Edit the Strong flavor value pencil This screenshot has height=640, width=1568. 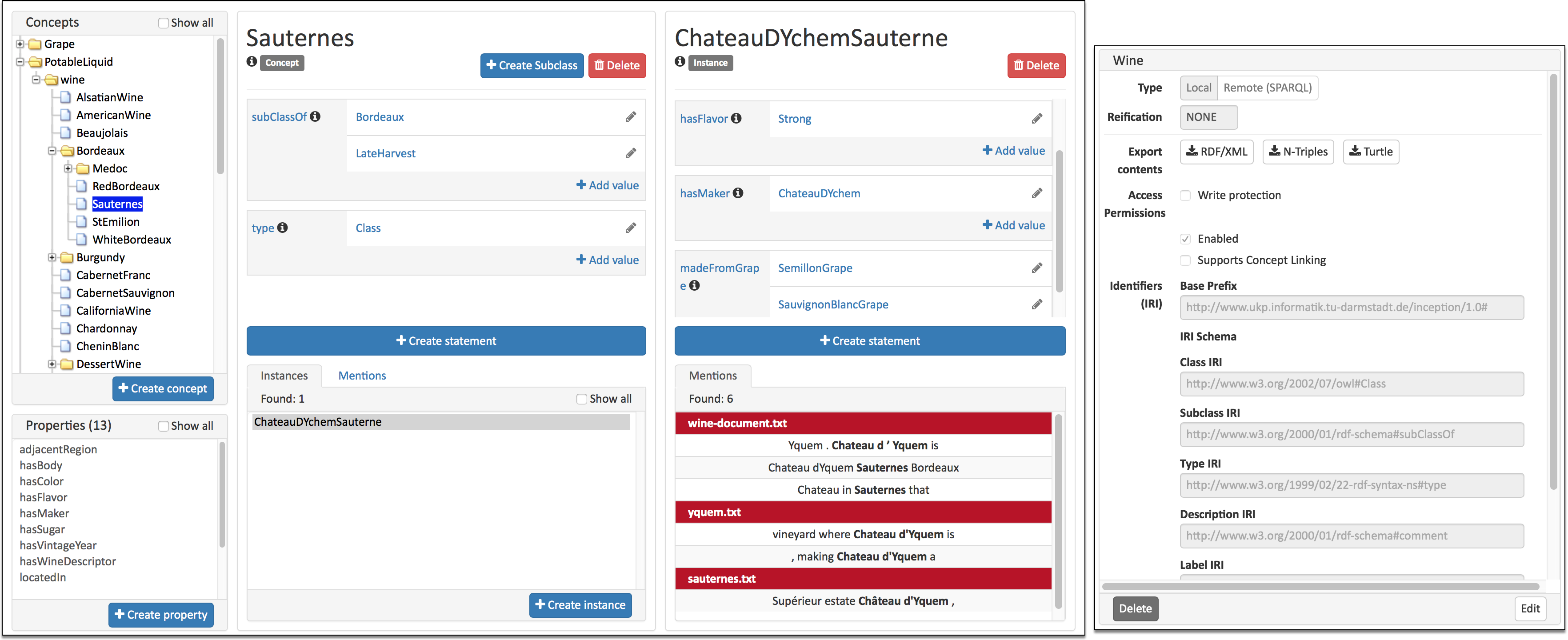point(1036,119)
